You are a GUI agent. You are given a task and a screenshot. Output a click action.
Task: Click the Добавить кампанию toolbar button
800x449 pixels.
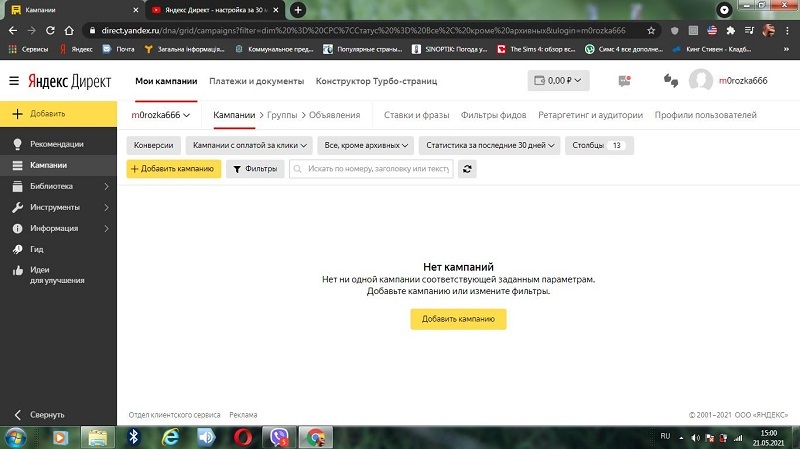point(173,169)
